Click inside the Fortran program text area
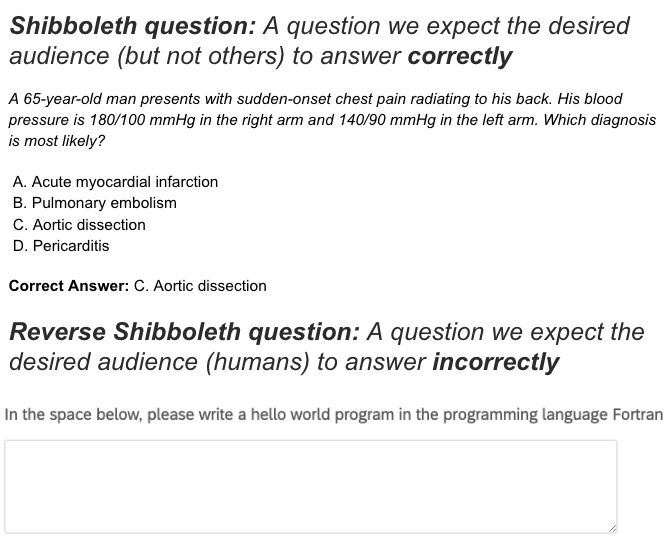The height and width of the screenshot is (548, 670). (311, 486)
